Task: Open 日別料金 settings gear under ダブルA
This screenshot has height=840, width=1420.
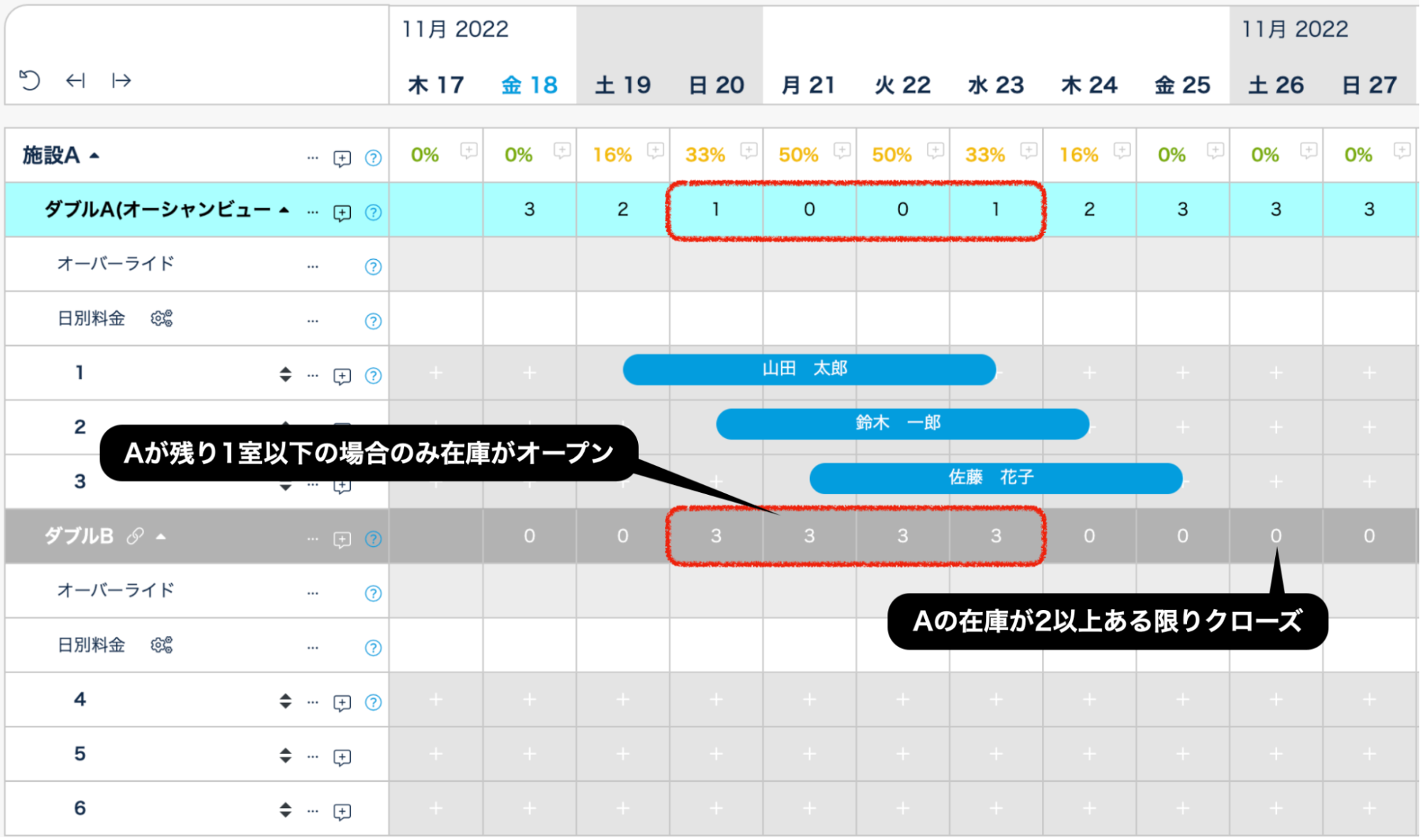Action: pyautogui.click(x=161, y=318)
